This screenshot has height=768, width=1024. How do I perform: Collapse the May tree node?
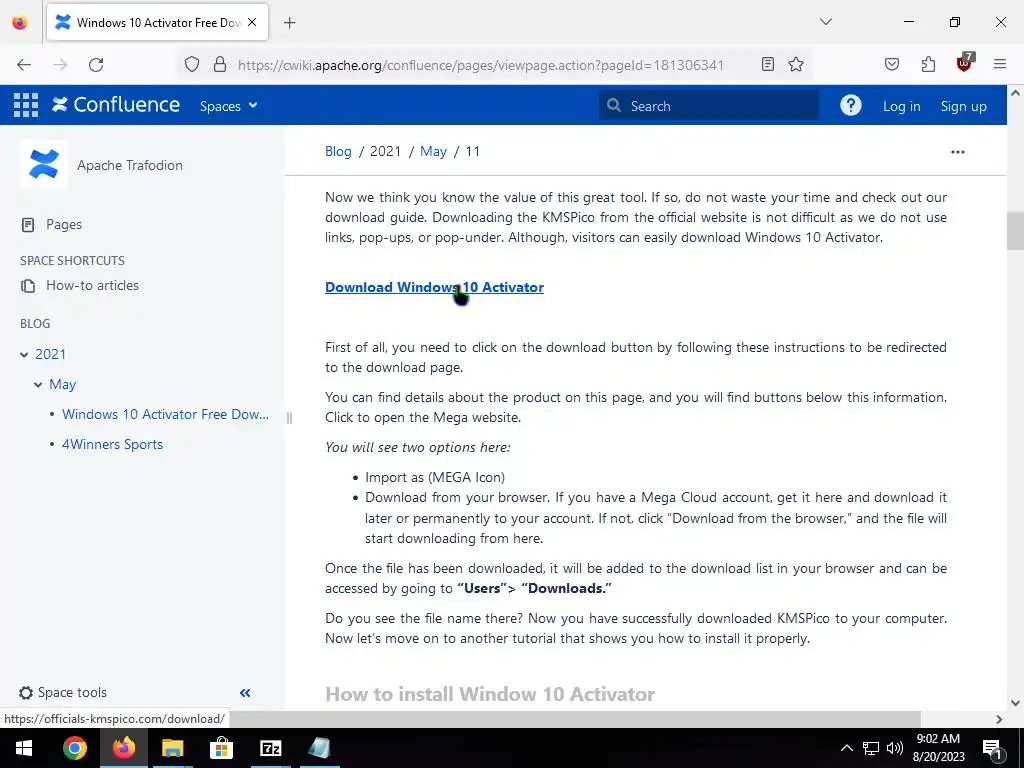tap(38, 385)
